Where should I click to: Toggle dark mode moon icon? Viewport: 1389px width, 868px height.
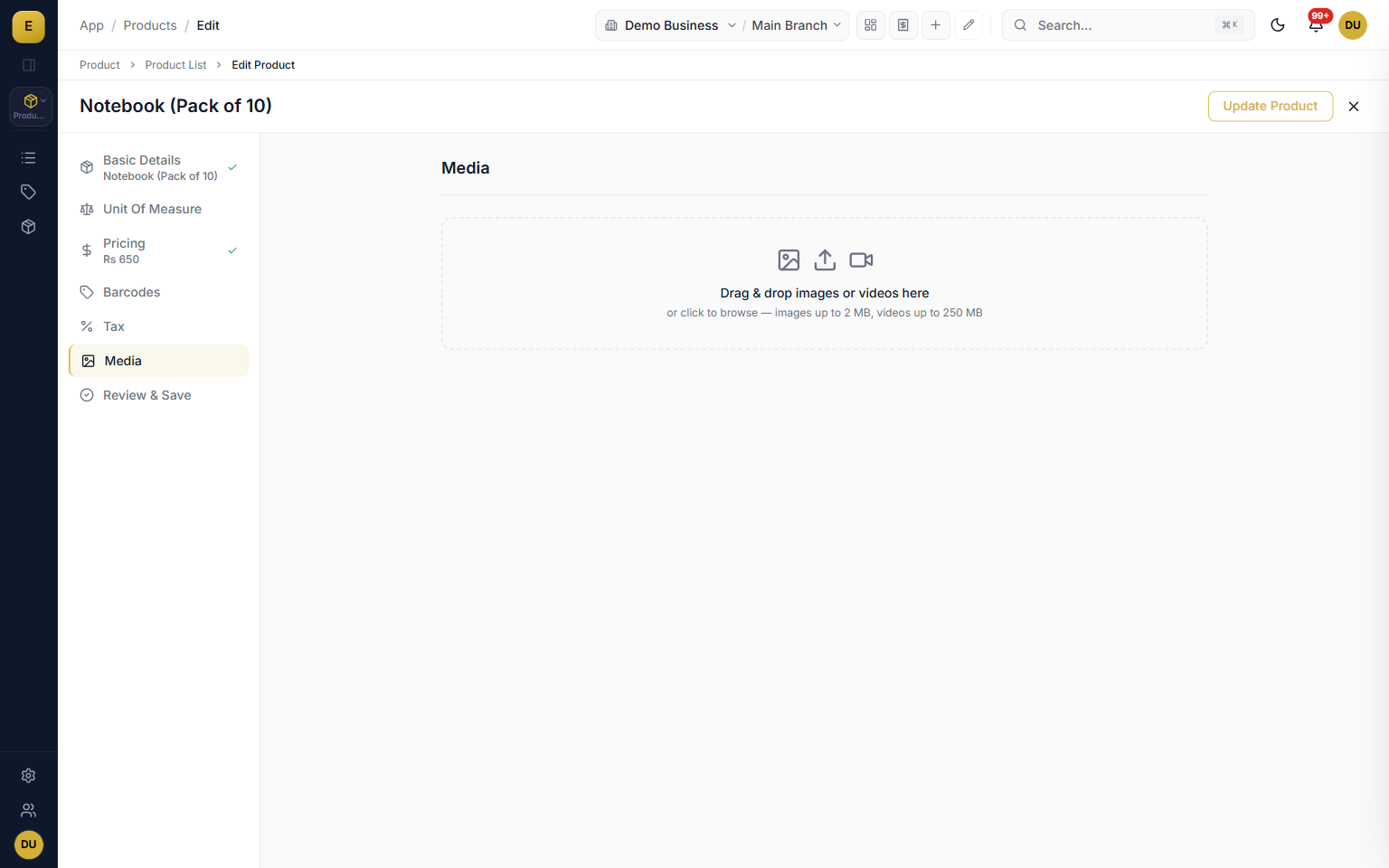[1278, 25]
